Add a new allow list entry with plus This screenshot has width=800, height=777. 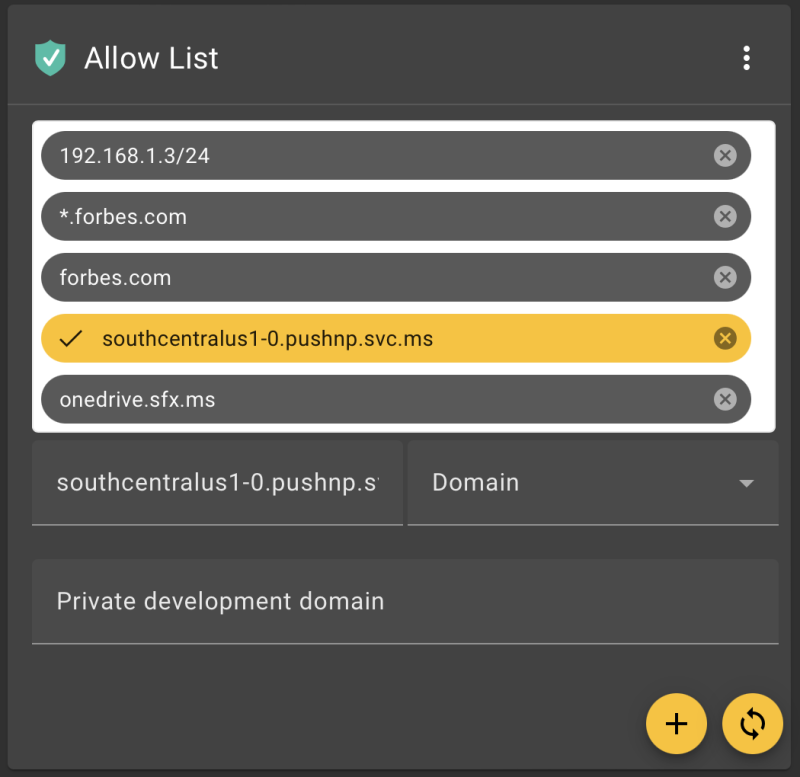[x=677, y=724]
